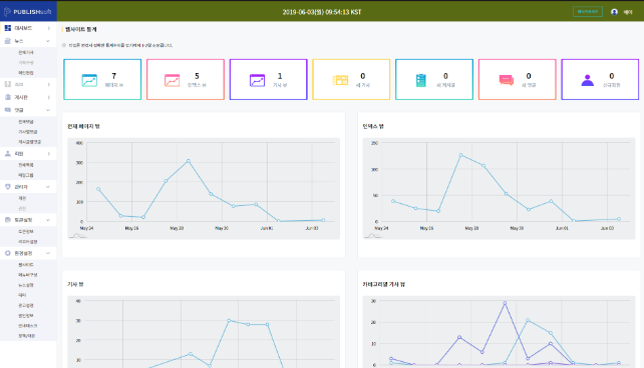This screenshot has width=644, height=368.
Task: Open the article view card showing 1
Action: click(x=268, y=79)
